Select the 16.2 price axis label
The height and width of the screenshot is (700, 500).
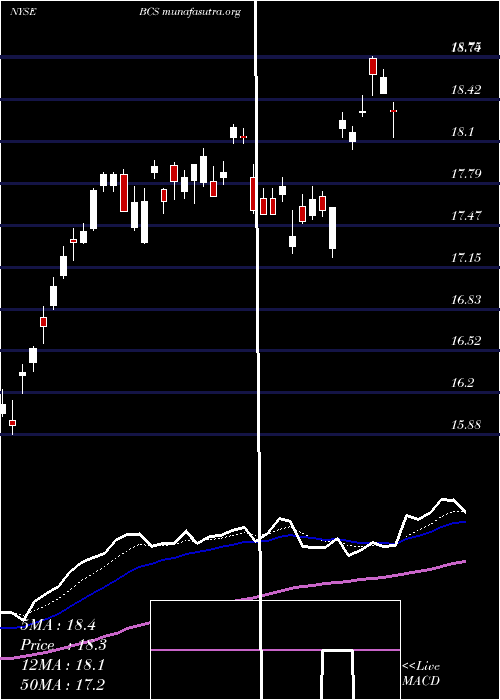pyautogui.click(x=462, y=383)
